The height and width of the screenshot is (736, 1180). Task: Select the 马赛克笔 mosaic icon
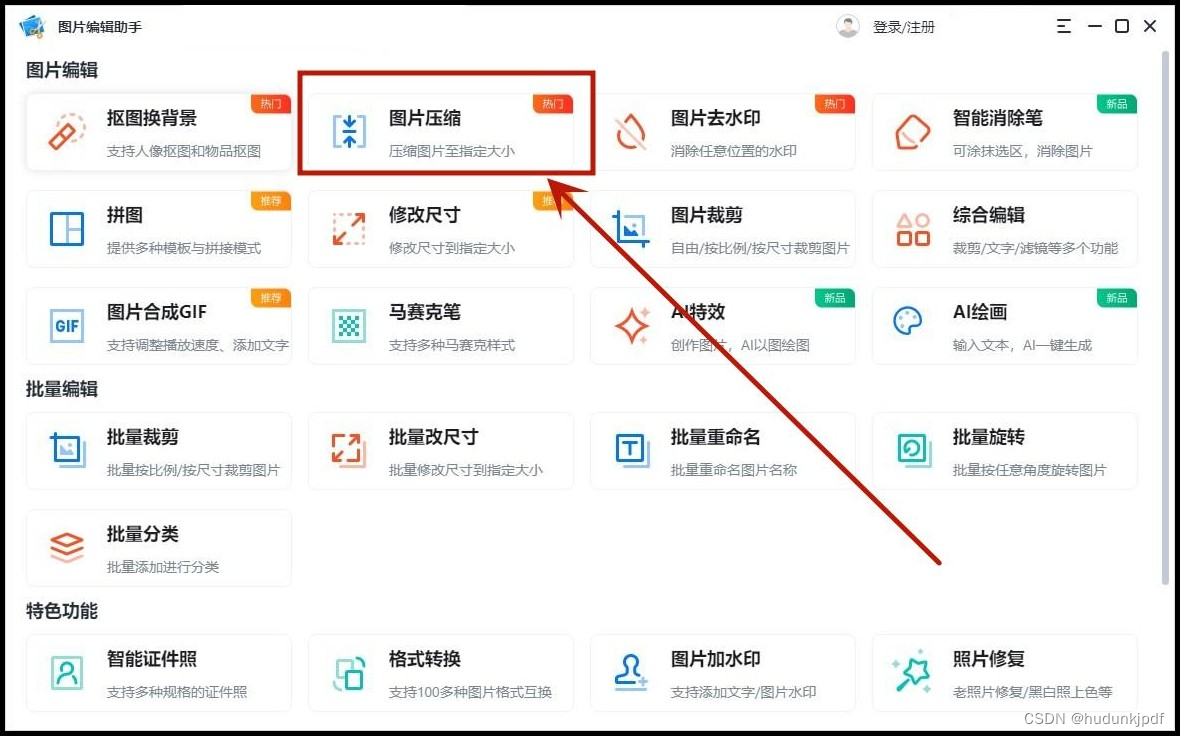[349, 326]
